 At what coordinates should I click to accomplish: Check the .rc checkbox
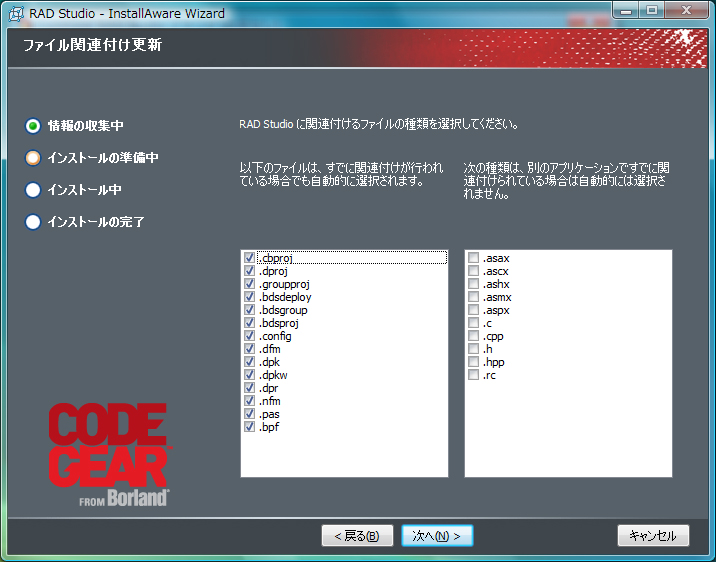click(474, 375)
